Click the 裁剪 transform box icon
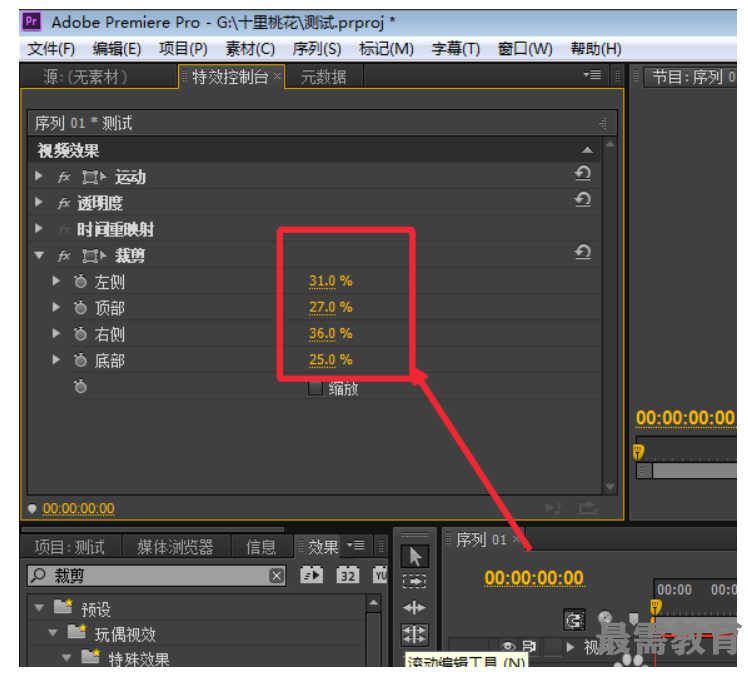748x678 pixels. click(94, 256)
